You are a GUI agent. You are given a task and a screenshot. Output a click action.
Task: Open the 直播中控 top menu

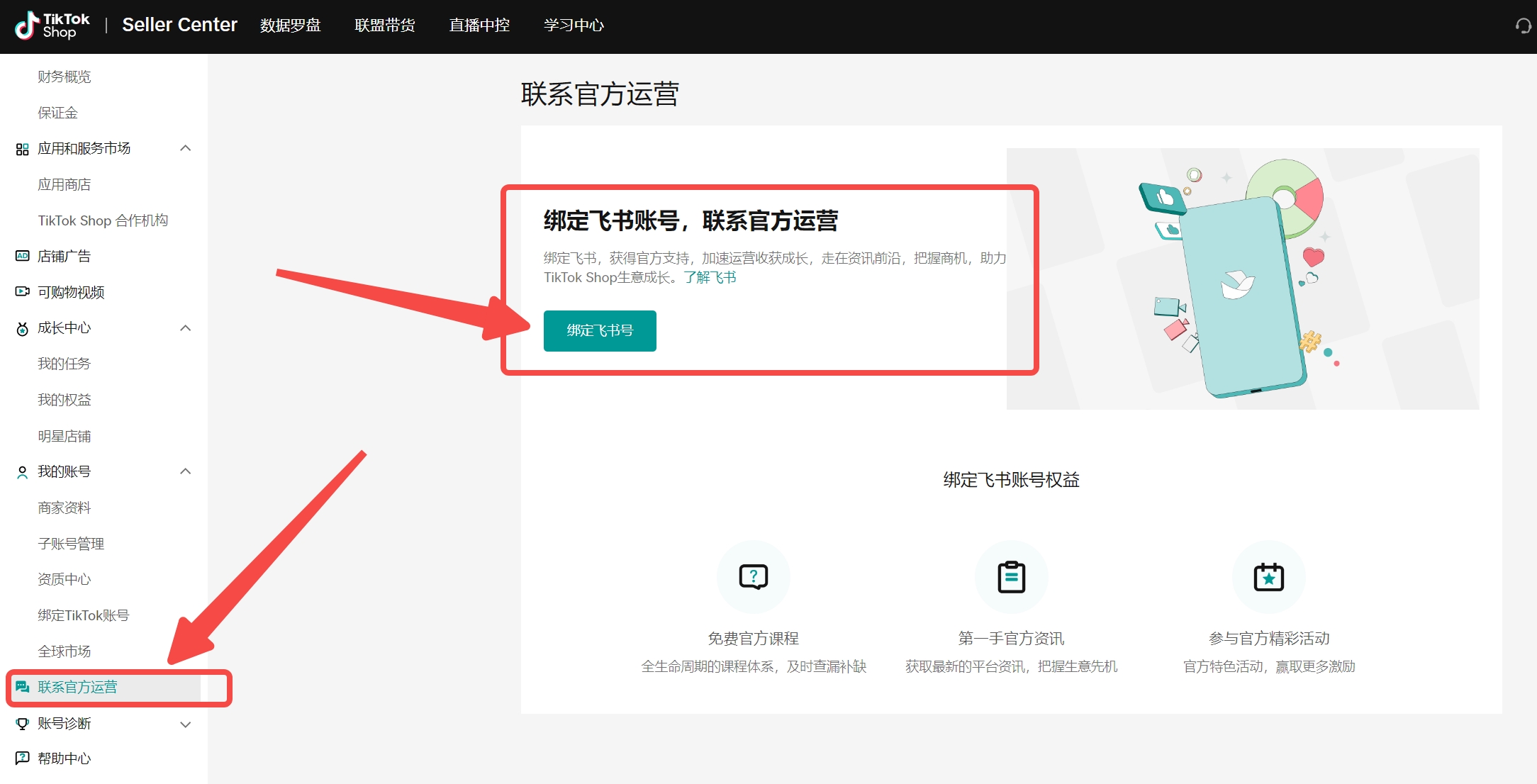(x=479, y=26)
